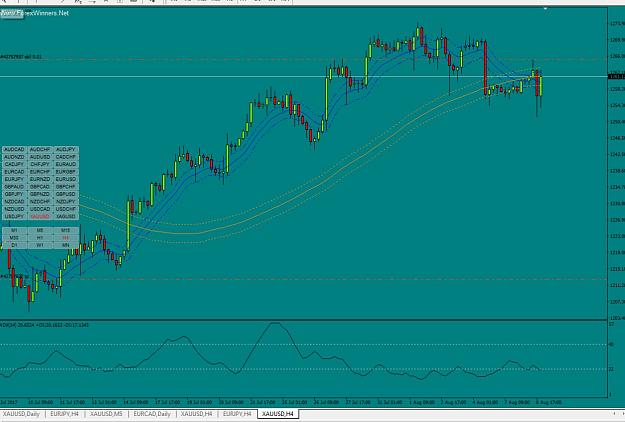Select the GBPNZD symbol button
This screenshot has height=422, width=625.
40,194
